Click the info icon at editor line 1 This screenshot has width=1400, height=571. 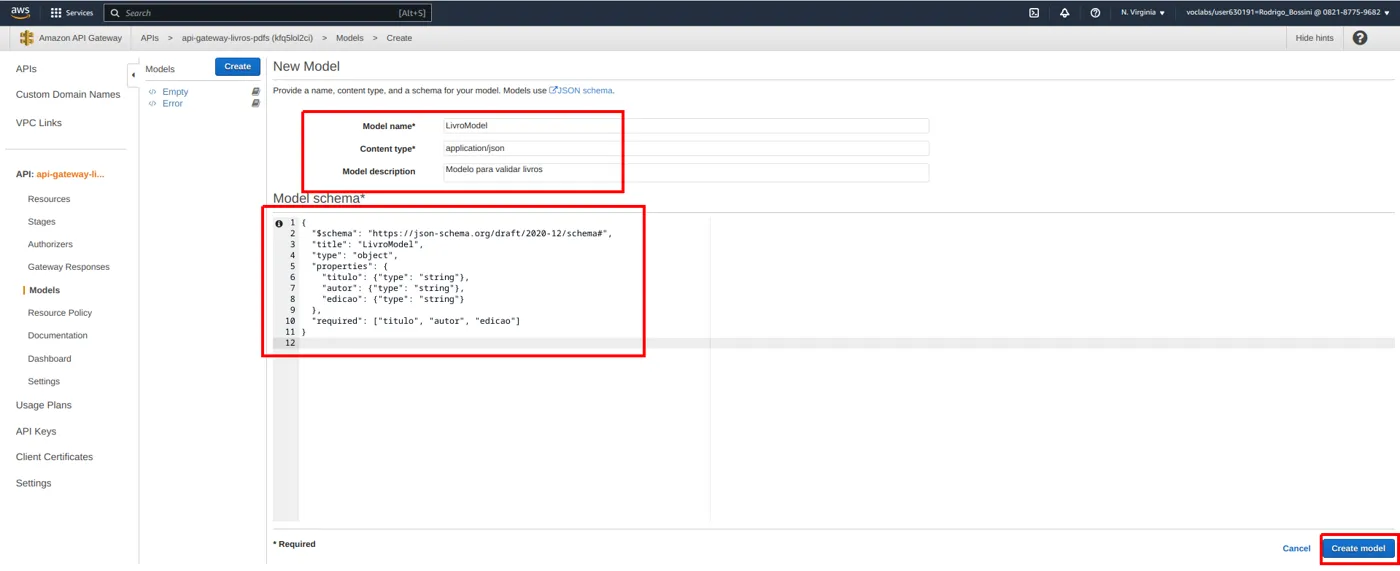tap(279, 223)
